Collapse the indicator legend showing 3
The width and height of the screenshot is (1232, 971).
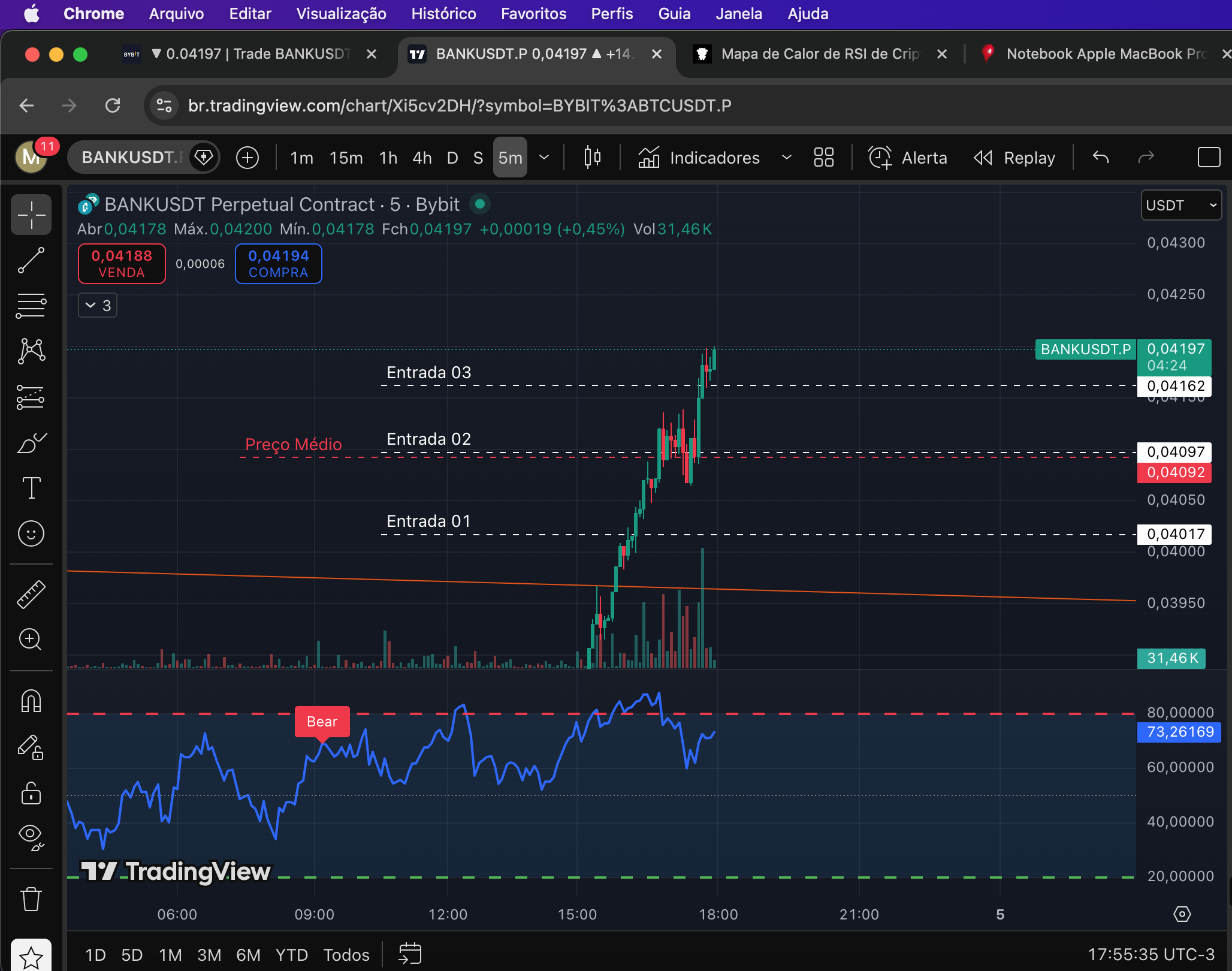pos(98,306)
